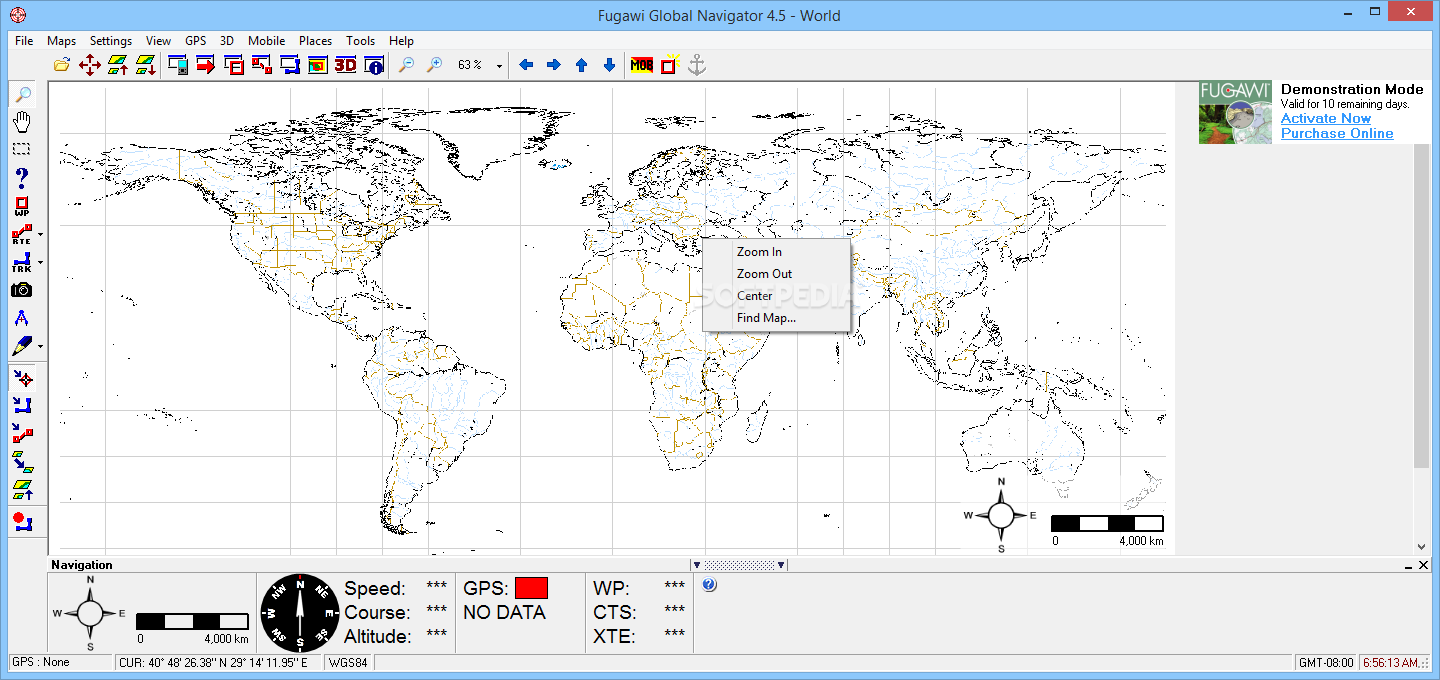Click the open map folder icon

[x=62, y=65]
